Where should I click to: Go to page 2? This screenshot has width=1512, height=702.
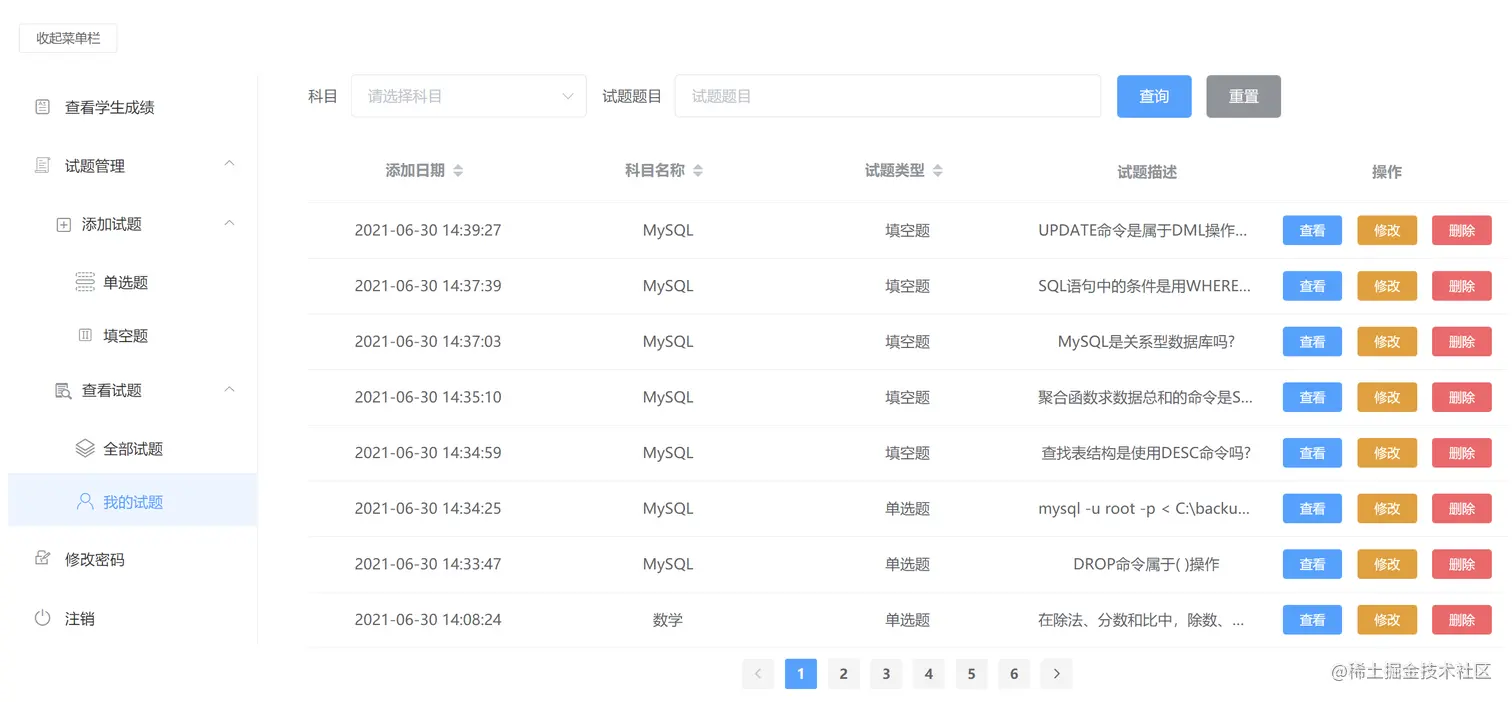843,674
